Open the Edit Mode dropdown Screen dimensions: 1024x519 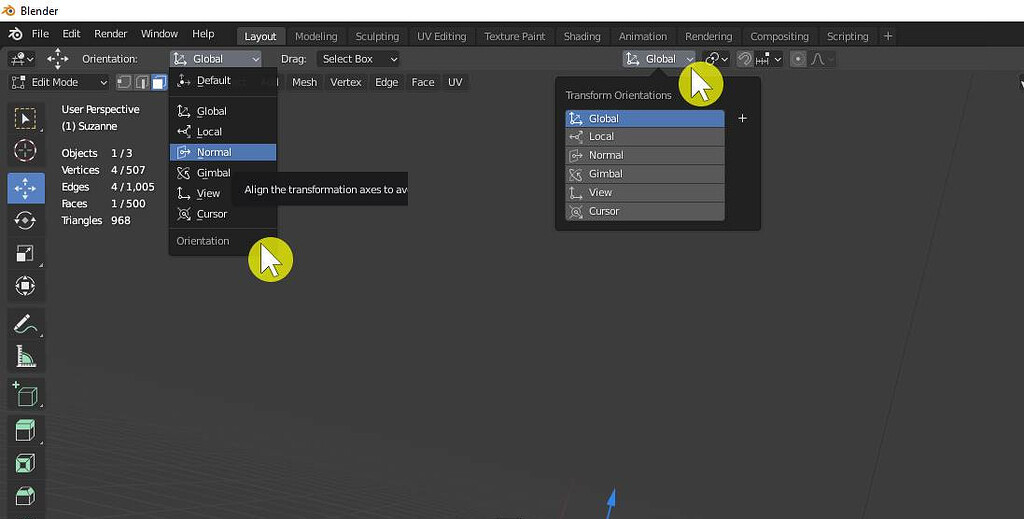59,82
